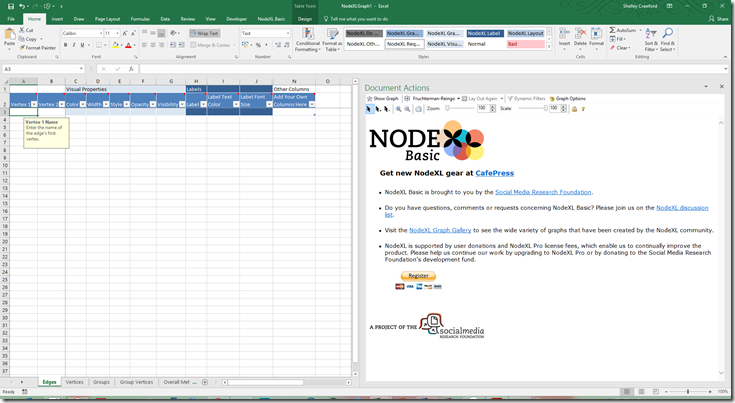Click the Delete cells icon
Screen dimensions: 735x403
(x=580, y=34)
